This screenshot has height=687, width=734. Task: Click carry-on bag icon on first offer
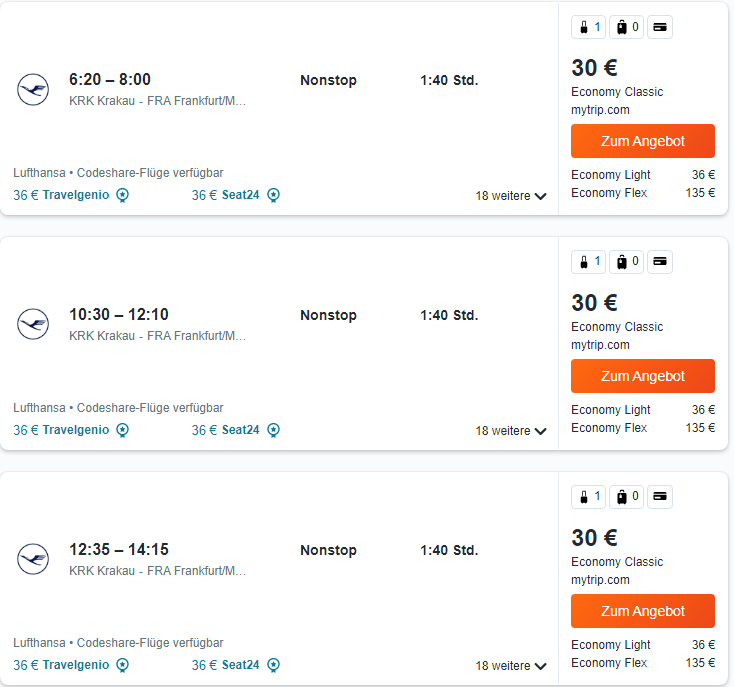(x=589, y=27)
